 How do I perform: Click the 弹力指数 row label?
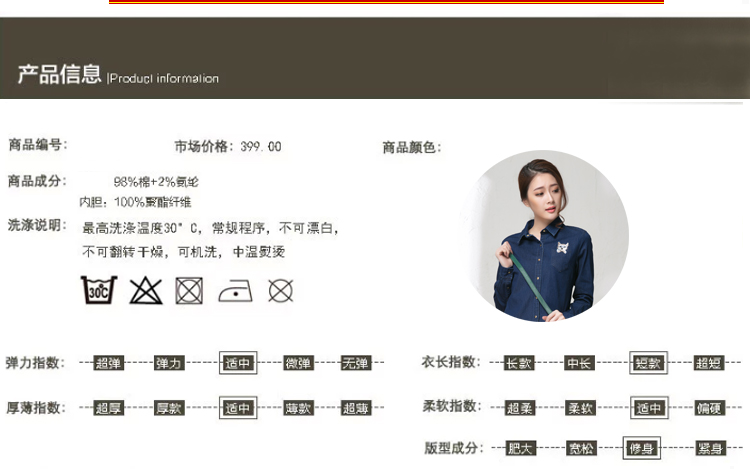point(35,362)
